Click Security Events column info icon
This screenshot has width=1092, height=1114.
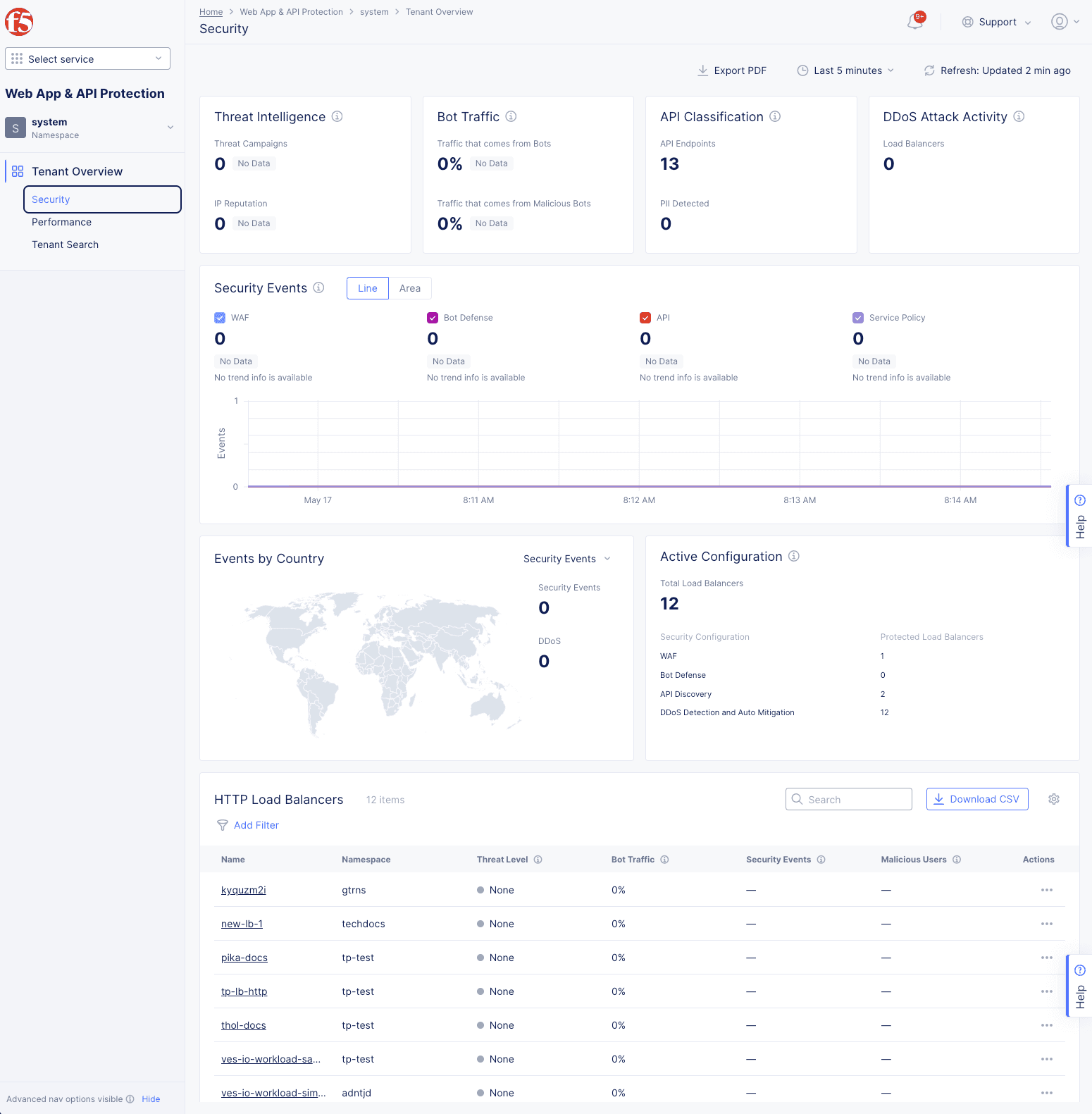821,860
